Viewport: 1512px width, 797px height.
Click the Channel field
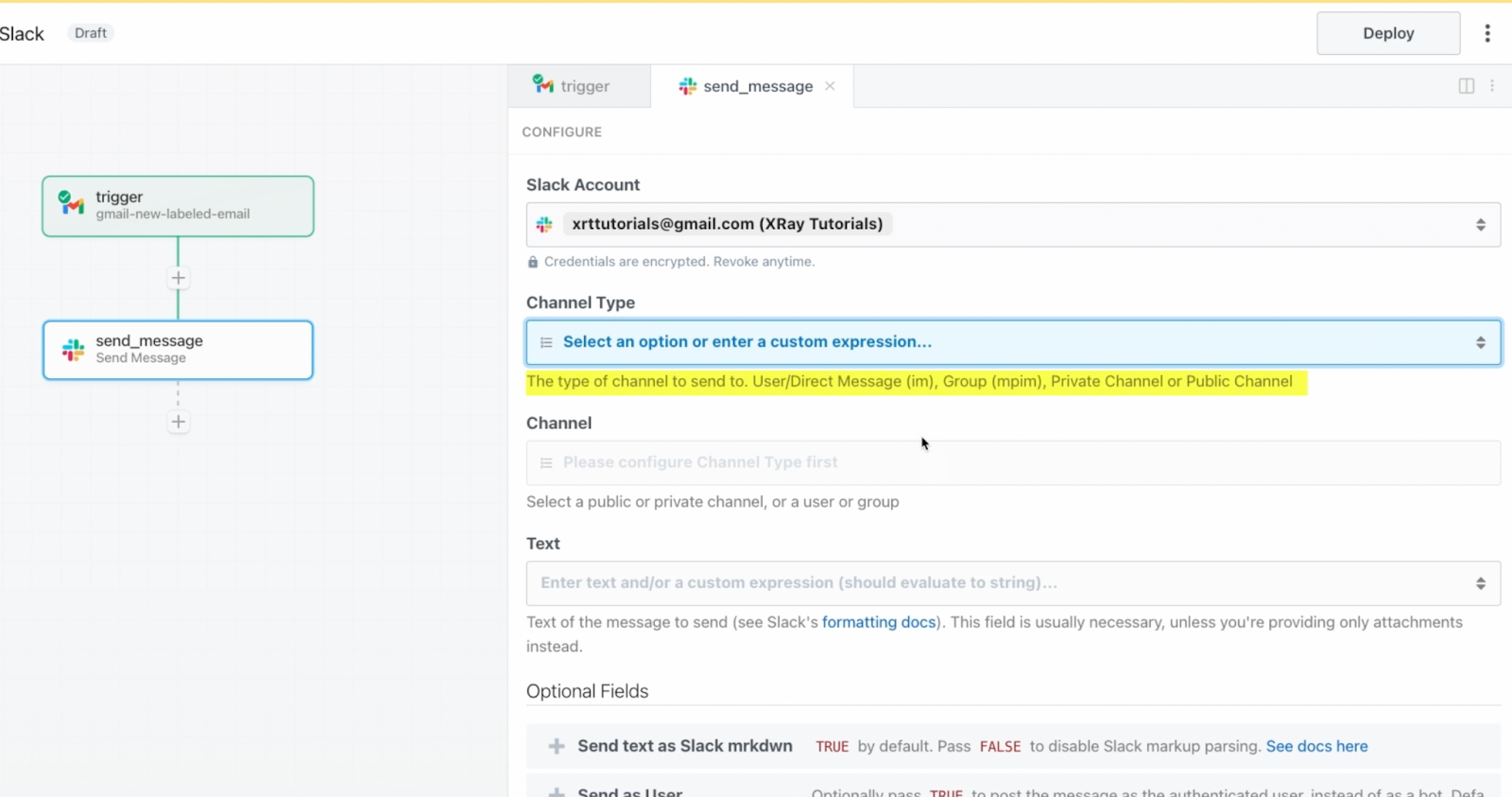coord(1013,463)
